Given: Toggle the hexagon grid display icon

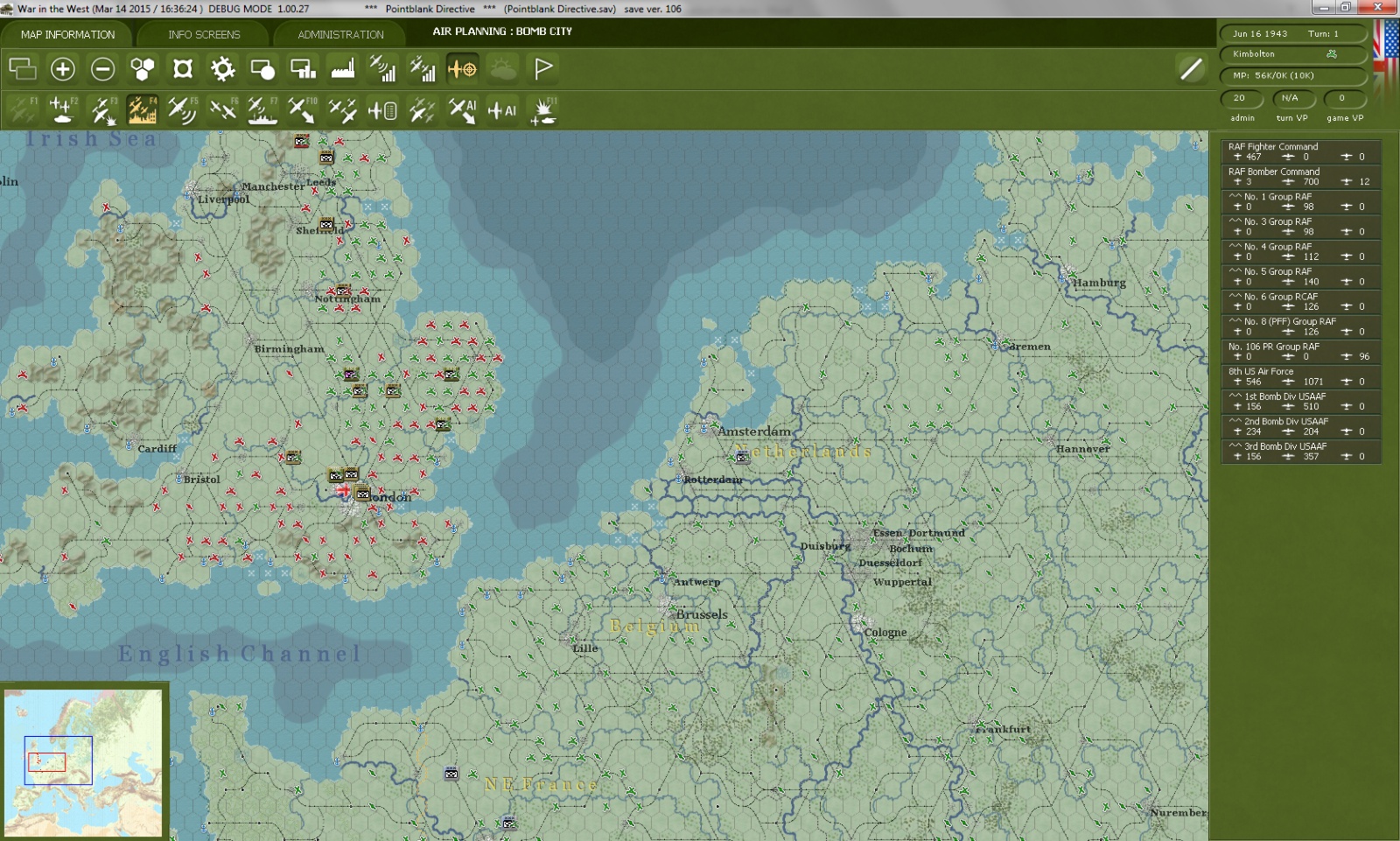Looking at the screenshot, I should click(x=142, y=69).
